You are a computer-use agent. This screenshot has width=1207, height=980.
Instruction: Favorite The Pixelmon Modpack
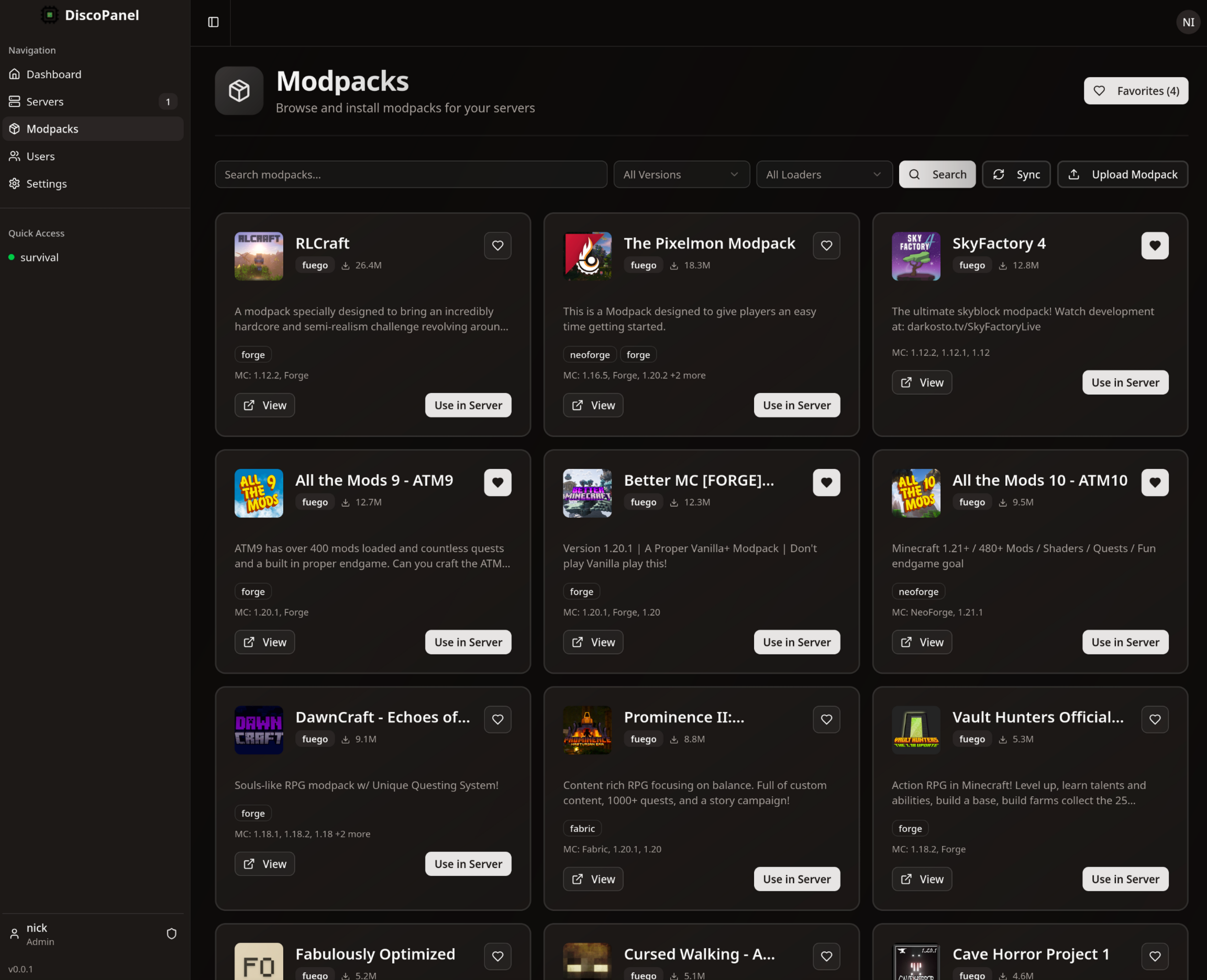pos(826,246)
